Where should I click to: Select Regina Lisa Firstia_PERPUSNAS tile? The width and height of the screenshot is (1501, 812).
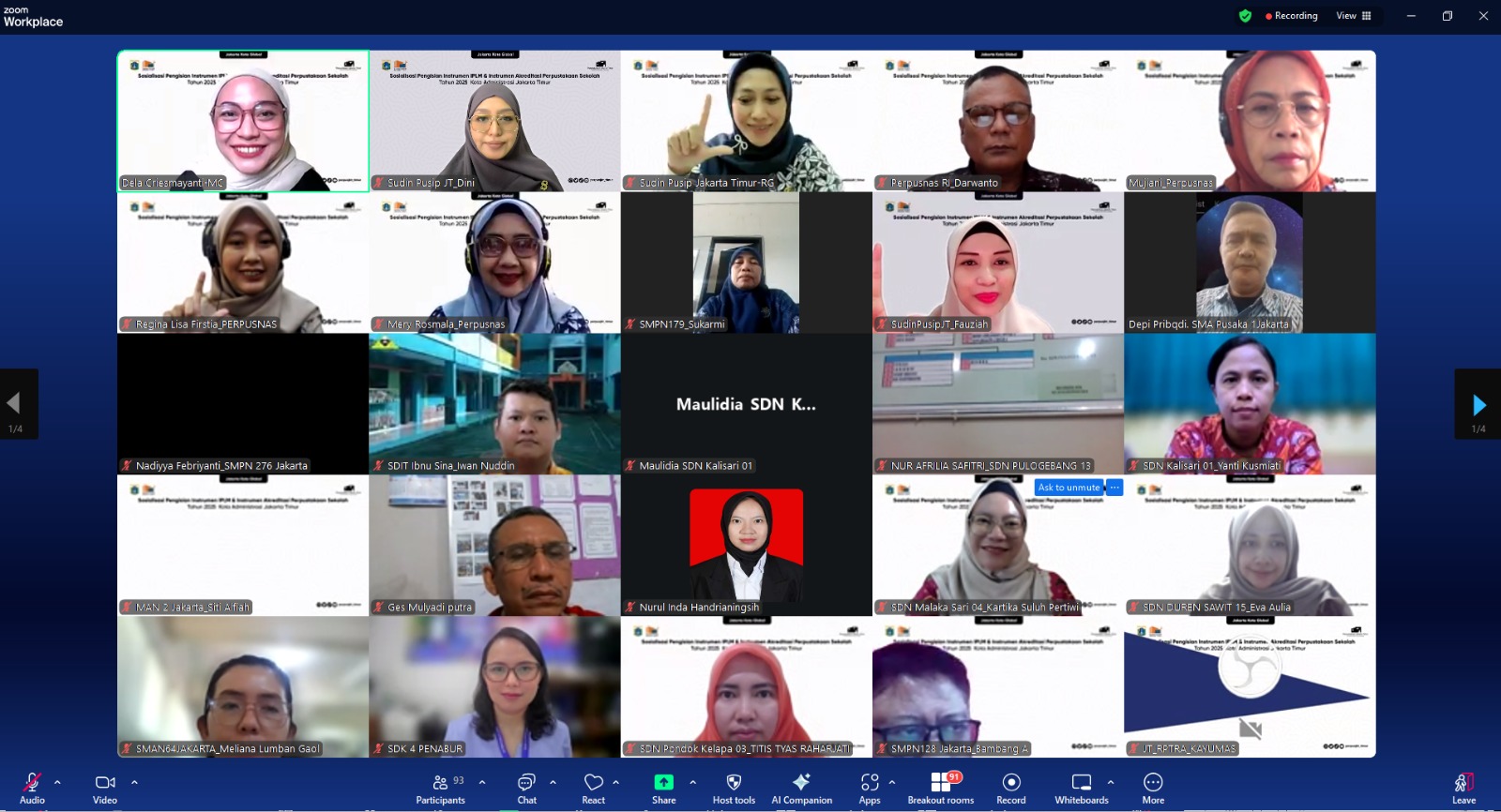pos(243,263)
